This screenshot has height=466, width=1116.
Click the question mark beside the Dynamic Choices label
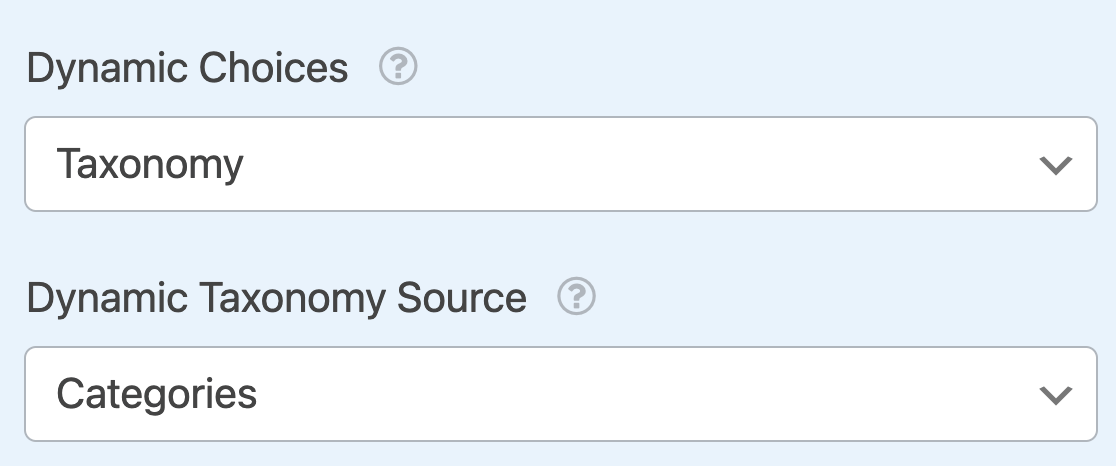click(398, 66)
